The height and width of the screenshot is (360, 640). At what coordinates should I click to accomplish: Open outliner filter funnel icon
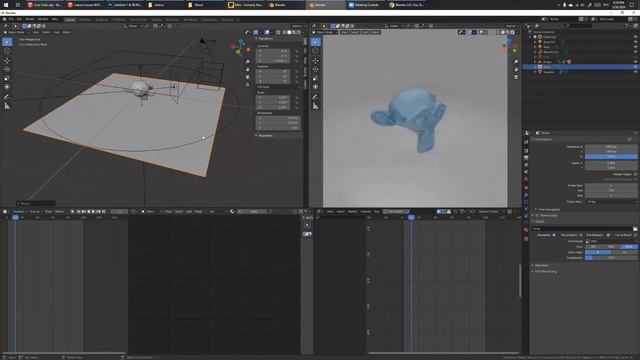click(x=627, y=26)
